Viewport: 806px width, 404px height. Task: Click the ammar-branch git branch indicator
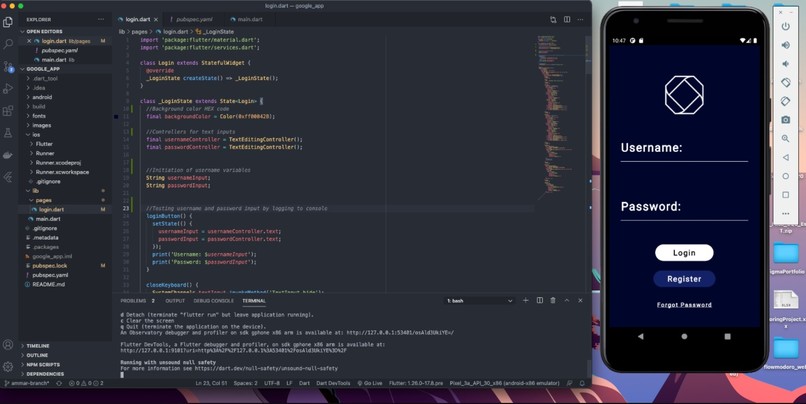(27, 383)
